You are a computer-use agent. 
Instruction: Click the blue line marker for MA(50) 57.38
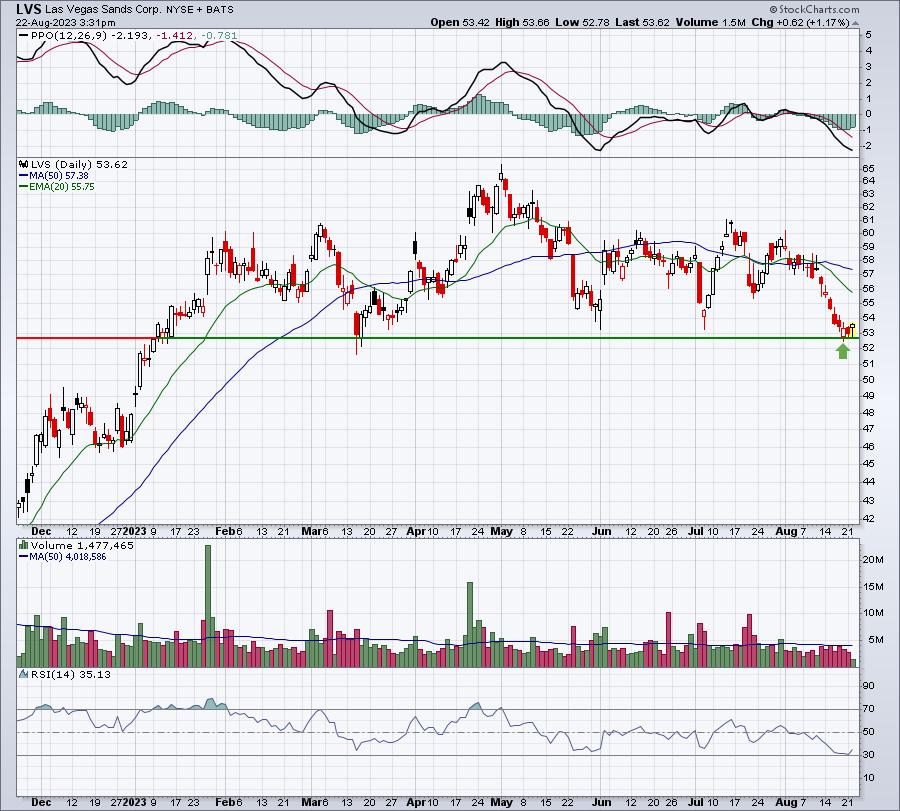point(24,176)
